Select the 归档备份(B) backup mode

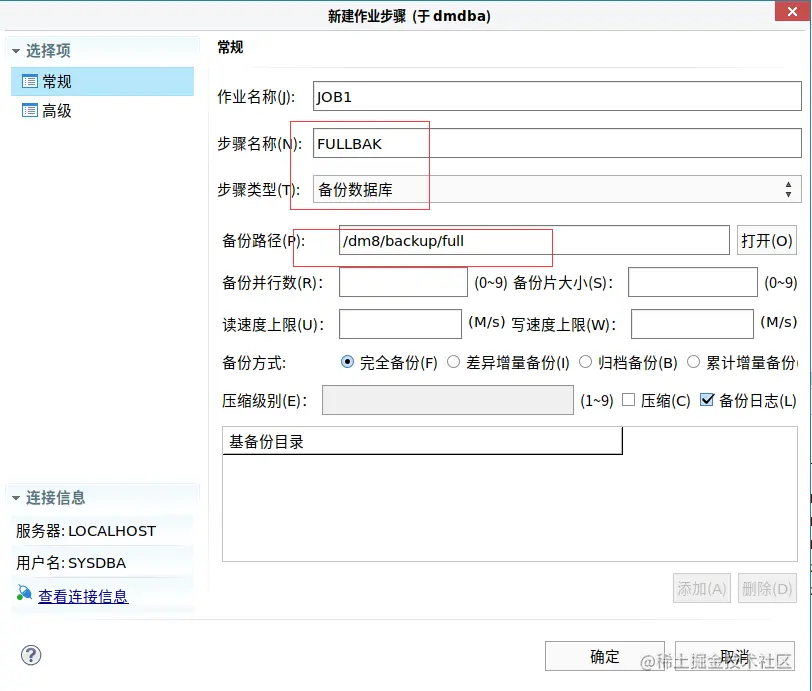(585, 362)
